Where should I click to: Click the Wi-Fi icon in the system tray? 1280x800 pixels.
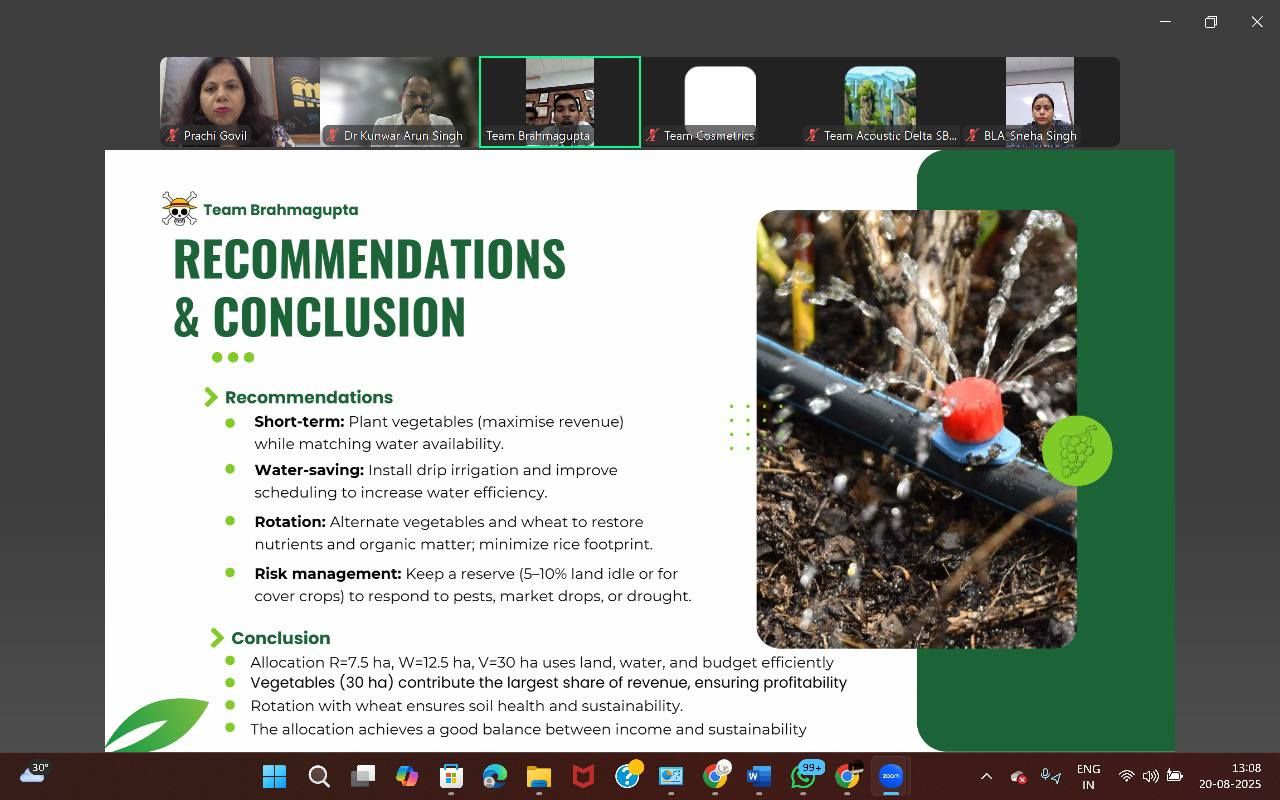(x=1126, y=776)
